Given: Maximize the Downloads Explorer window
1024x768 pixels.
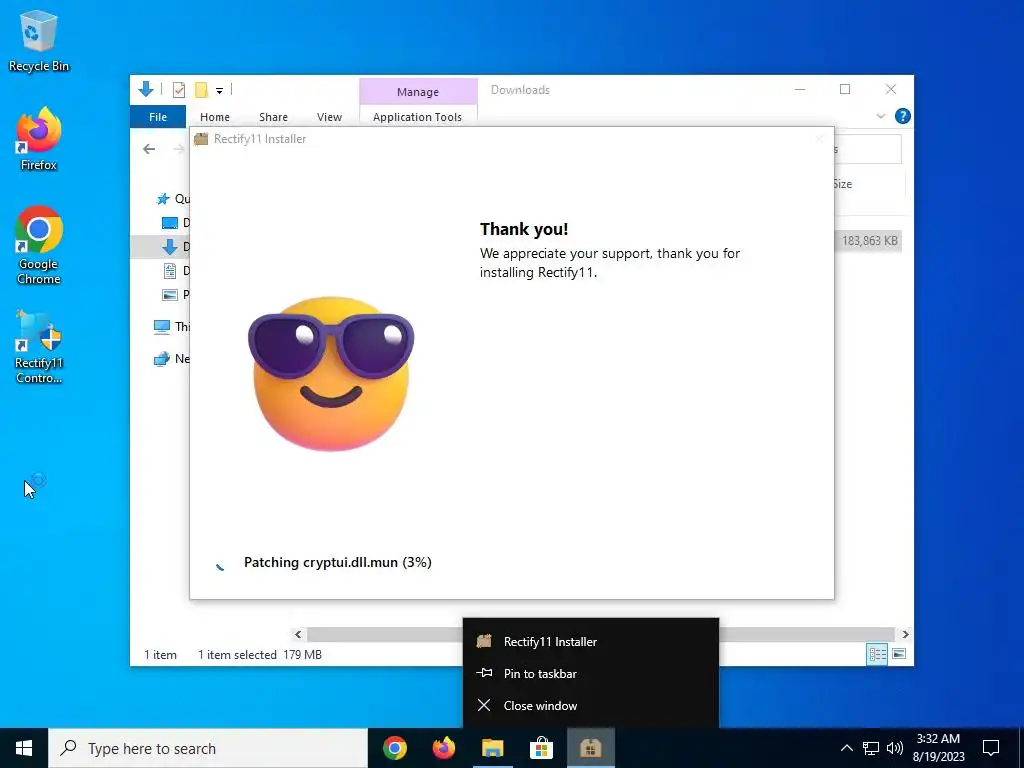Looking at the screenshot, I should 845,89.
